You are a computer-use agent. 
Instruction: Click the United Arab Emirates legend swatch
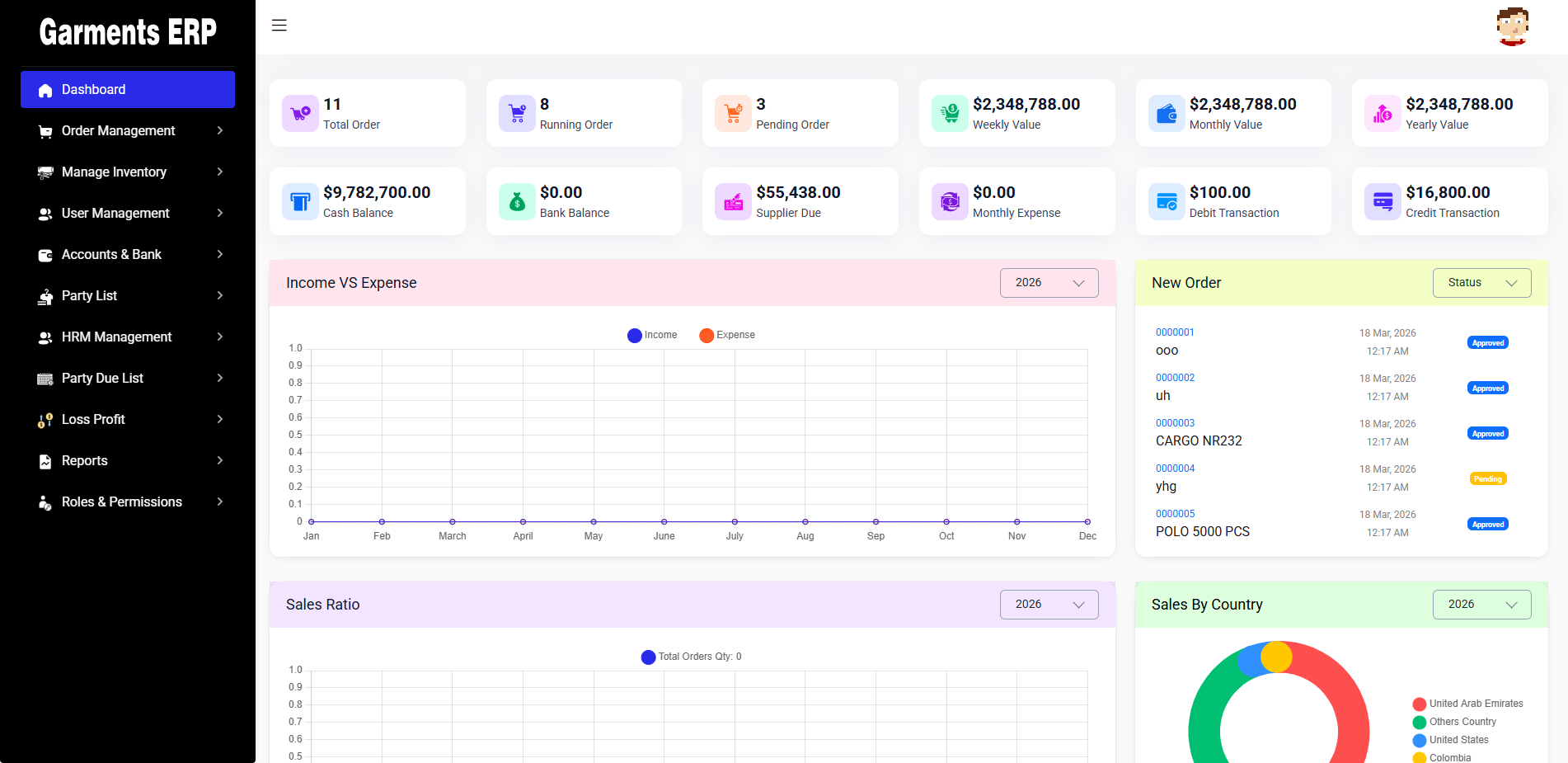(1420, 704)
